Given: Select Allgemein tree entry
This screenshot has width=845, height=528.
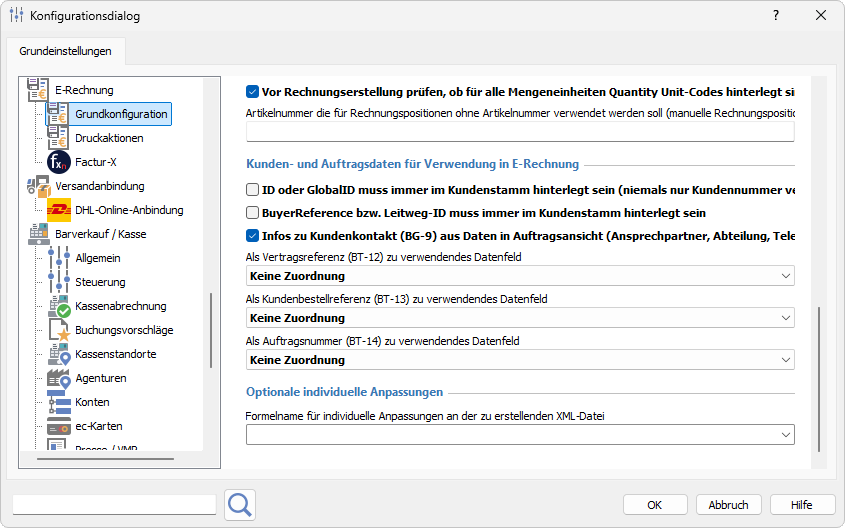Looking at the screenshot, I should click(98, 258).
